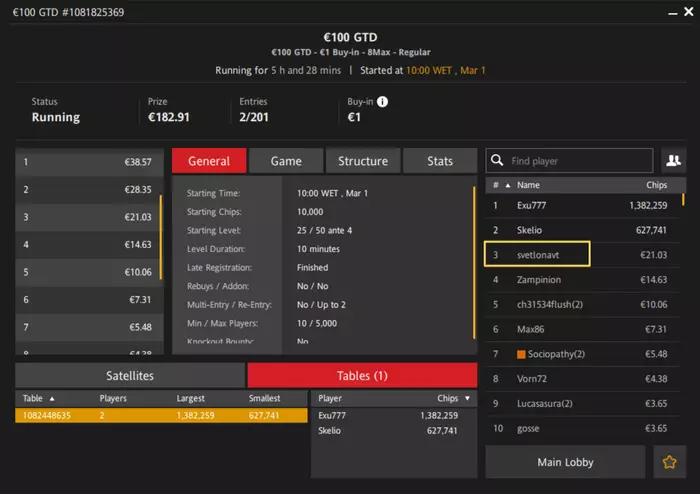Select player Lucasasura(2) row
The image size is (700, 494).
pyautogui.click(x=582, y=403)
